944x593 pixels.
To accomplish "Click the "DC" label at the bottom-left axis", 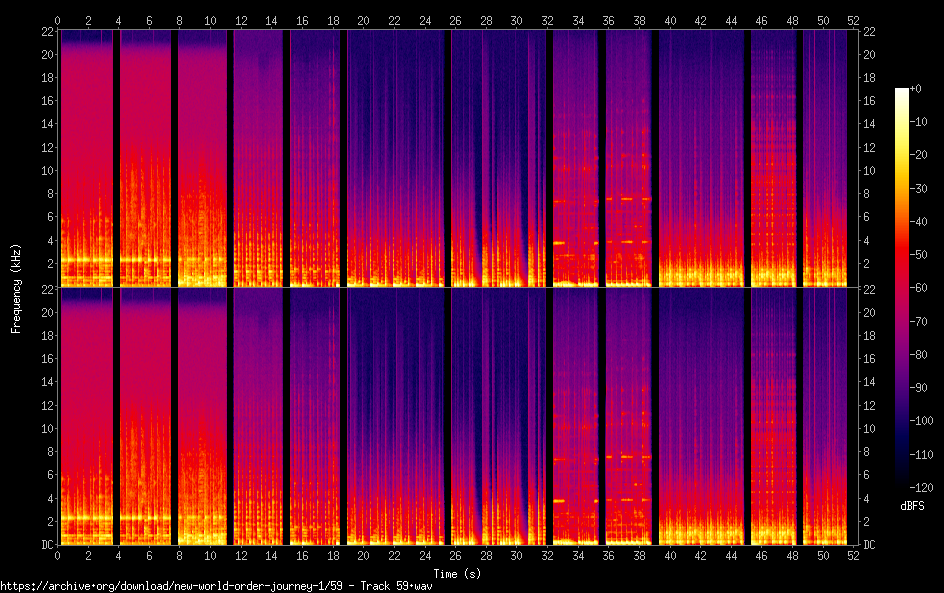I will coord(46,545).
